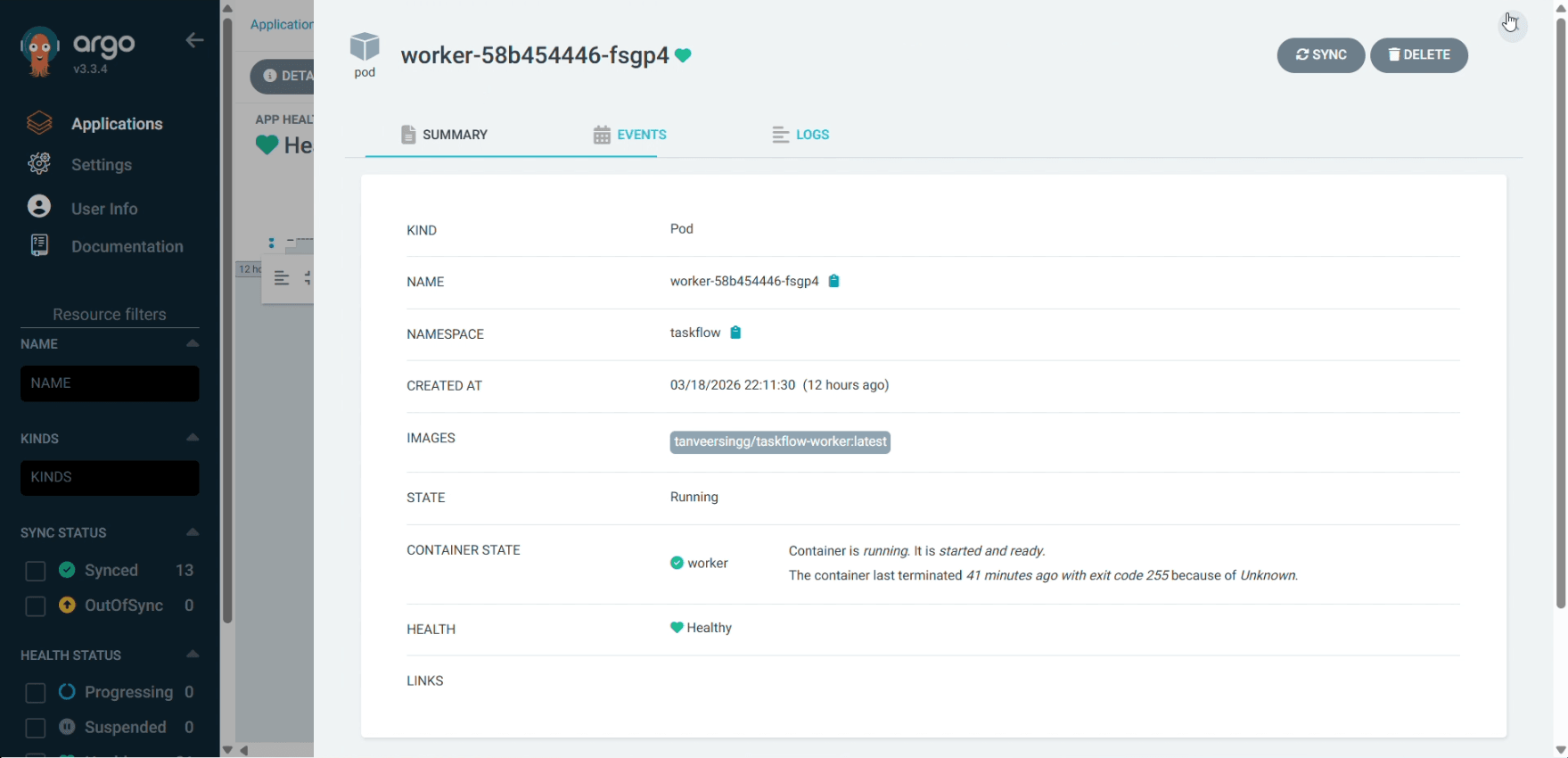This screenshot has height=758, width=1568.
Task: Select the worker-58b454446-fsgp4 name value
Action: click(x=744, y=281)
